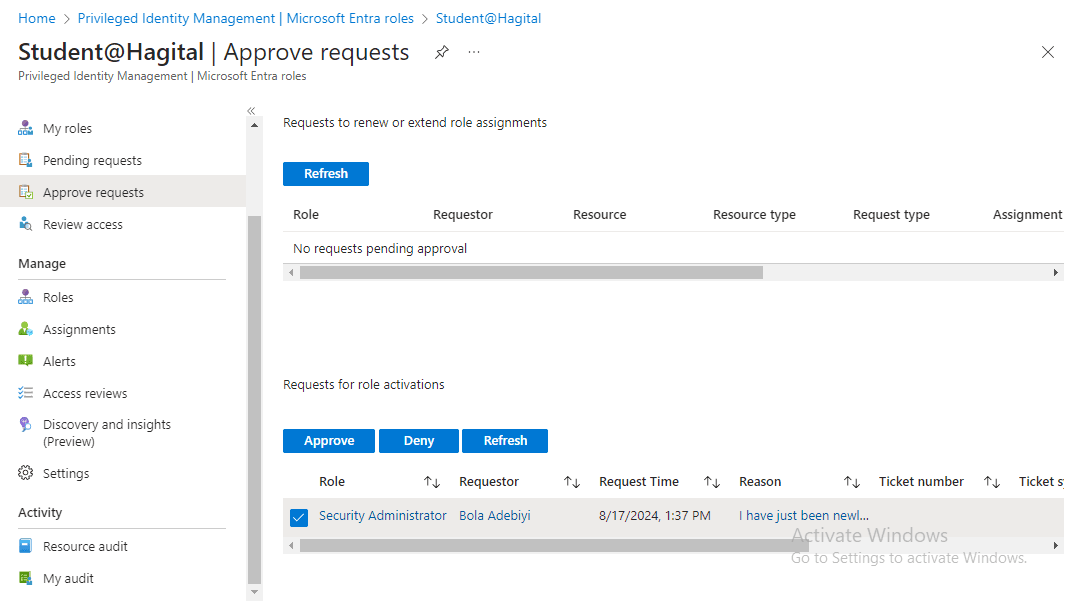Sort by the Request Time column arrows
Viewport: 1083px width, 601px height.
711,482
